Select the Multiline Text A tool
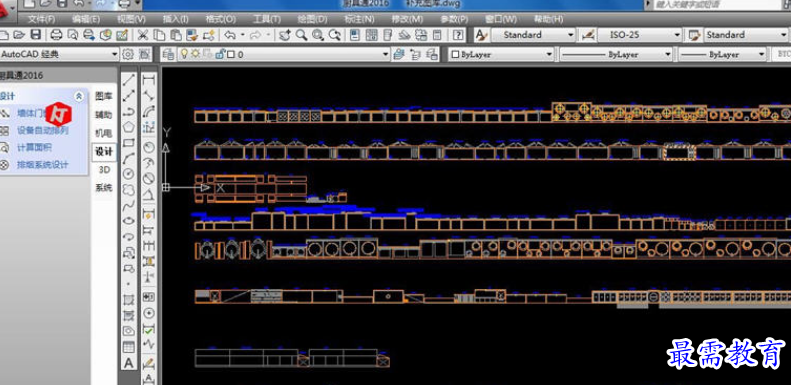The width and height of the screenshot is (791, 385). coord(129,363)
